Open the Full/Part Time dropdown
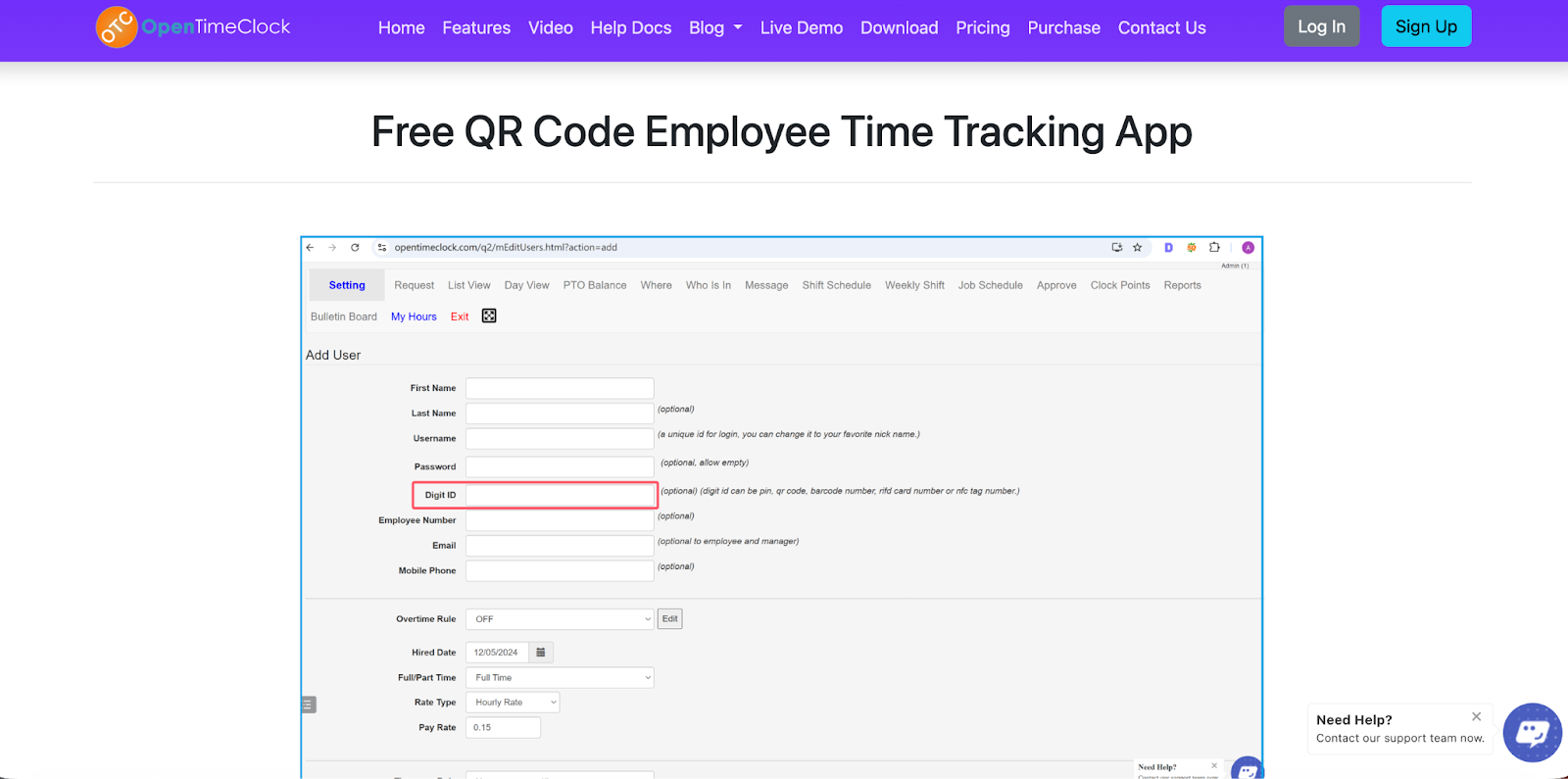The width and height of the screenshot is (1568, 779). (559, 678)
